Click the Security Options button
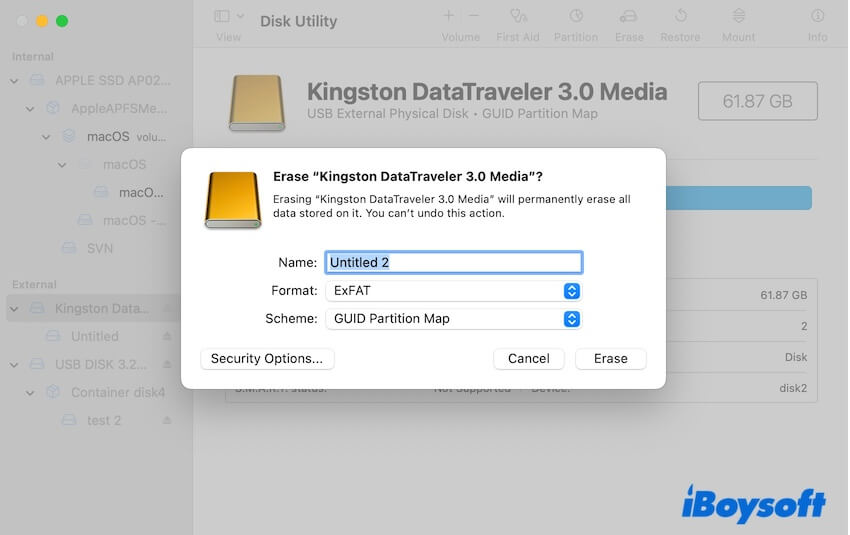 pyautogui.click(x=267, y=359)
